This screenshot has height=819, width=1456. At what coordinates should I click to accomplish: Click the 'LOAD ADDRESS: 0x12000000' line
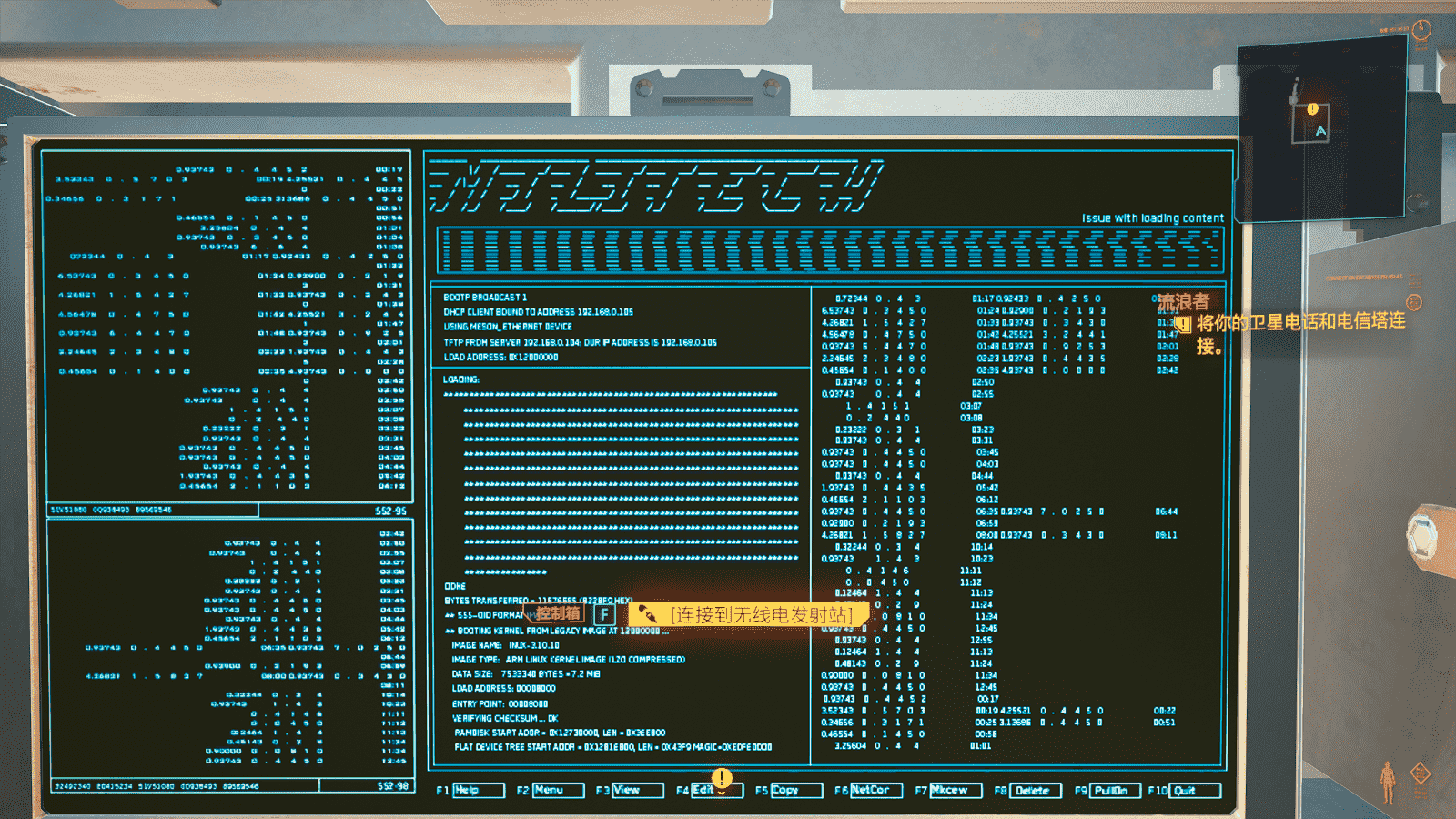point(500,358)
